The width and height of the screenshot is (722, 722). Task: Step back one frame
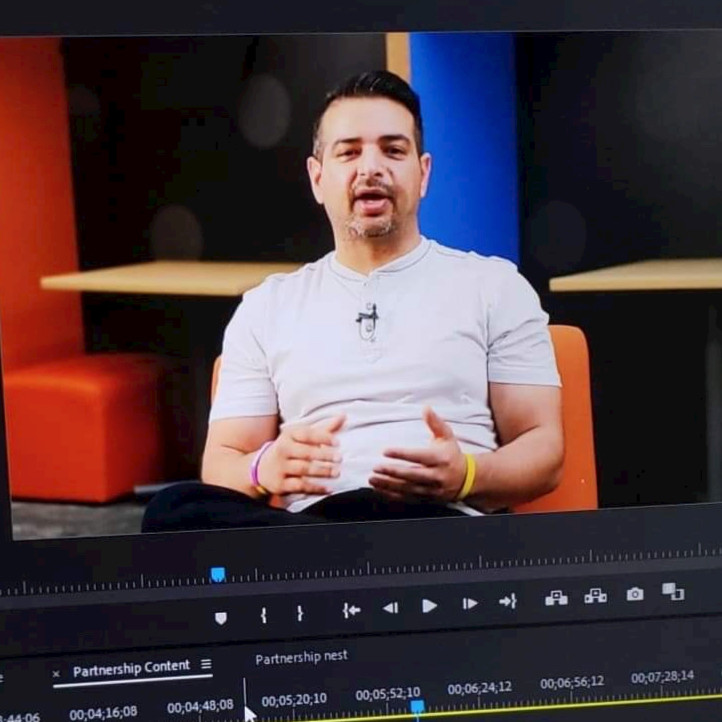[x=390, y=607]
